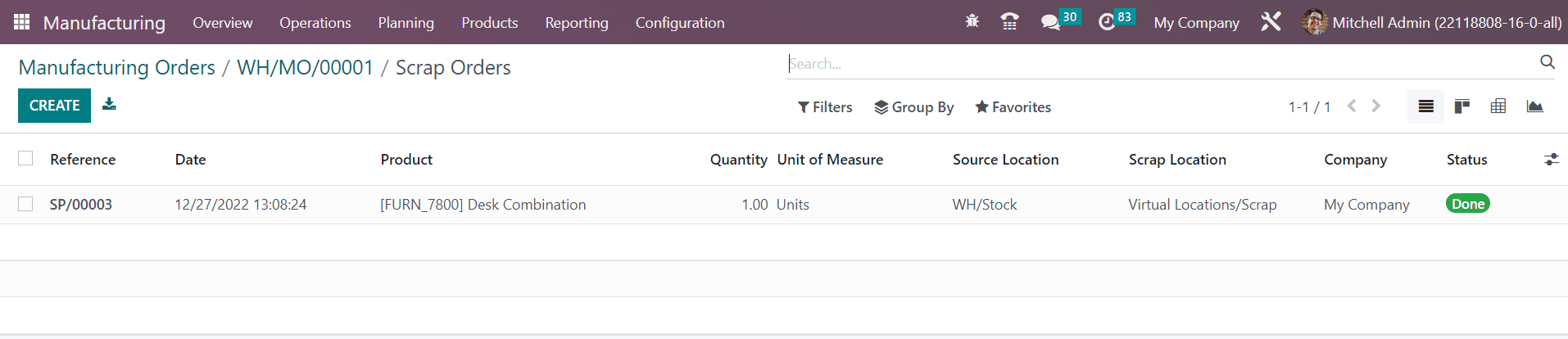Toggle the select-all header checkbox

(x=25, y=159)
